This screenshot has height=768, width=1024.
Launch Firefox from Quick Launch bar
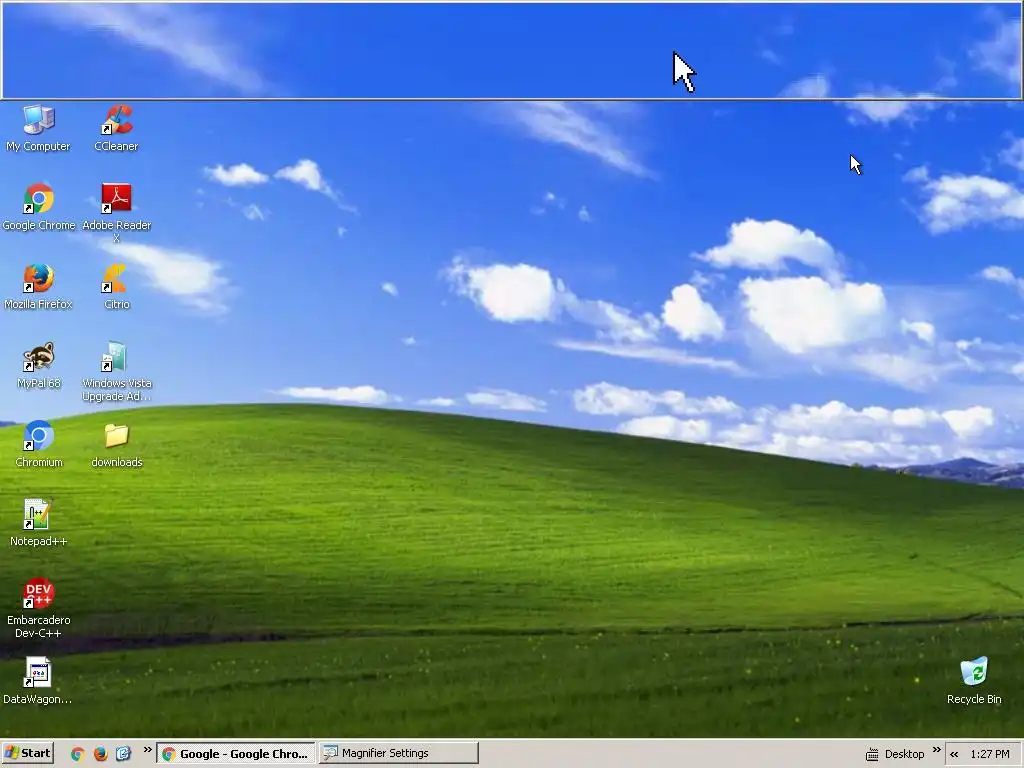(101, 754)
